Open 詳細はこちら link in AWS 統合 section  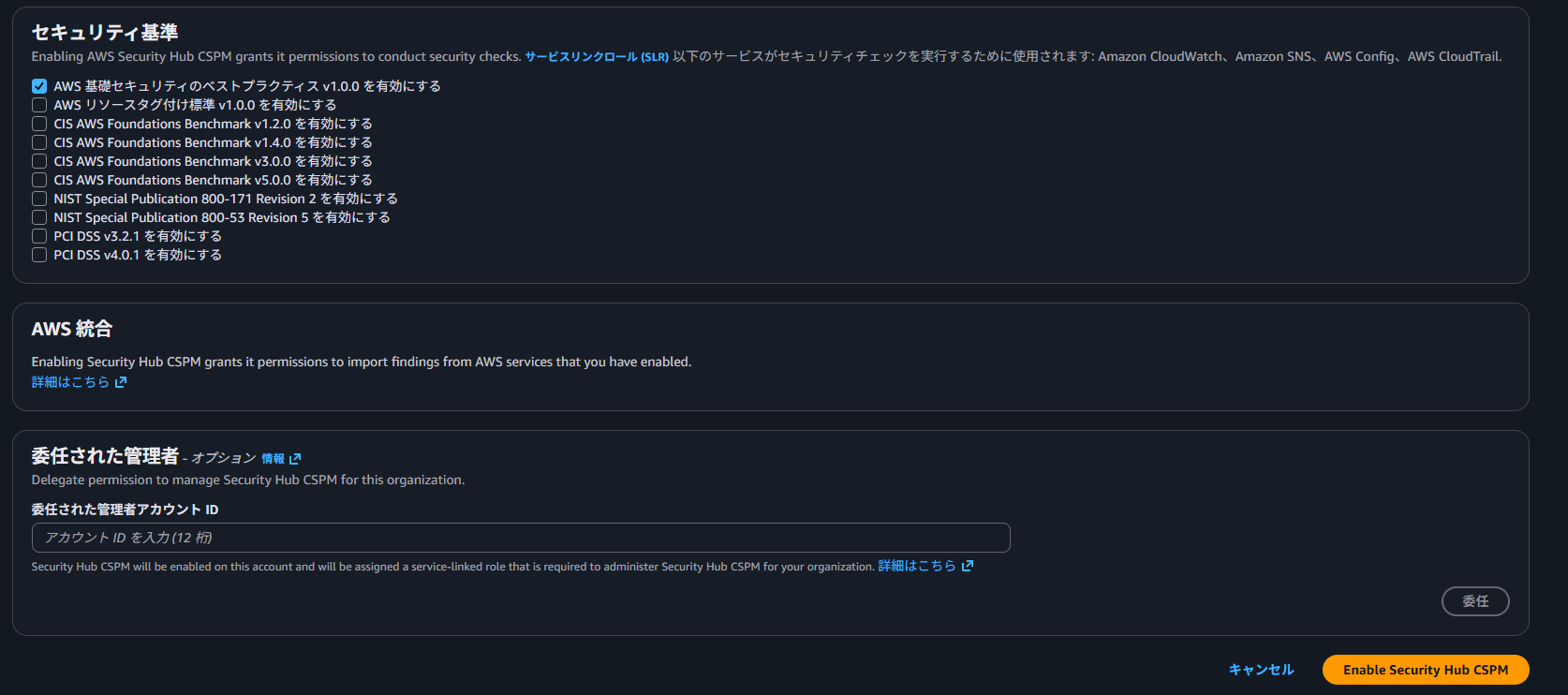(70, 382)
